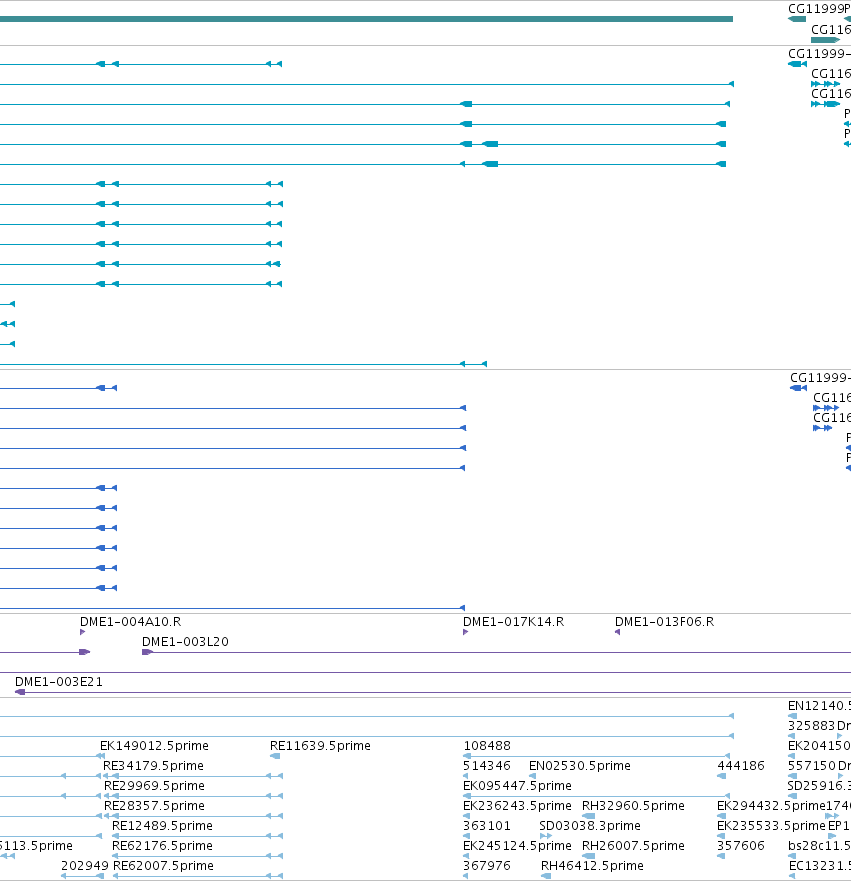Click the DME1-003E21 clone label
The height and width of the screenshot is (881, 851).
(59, 682)
